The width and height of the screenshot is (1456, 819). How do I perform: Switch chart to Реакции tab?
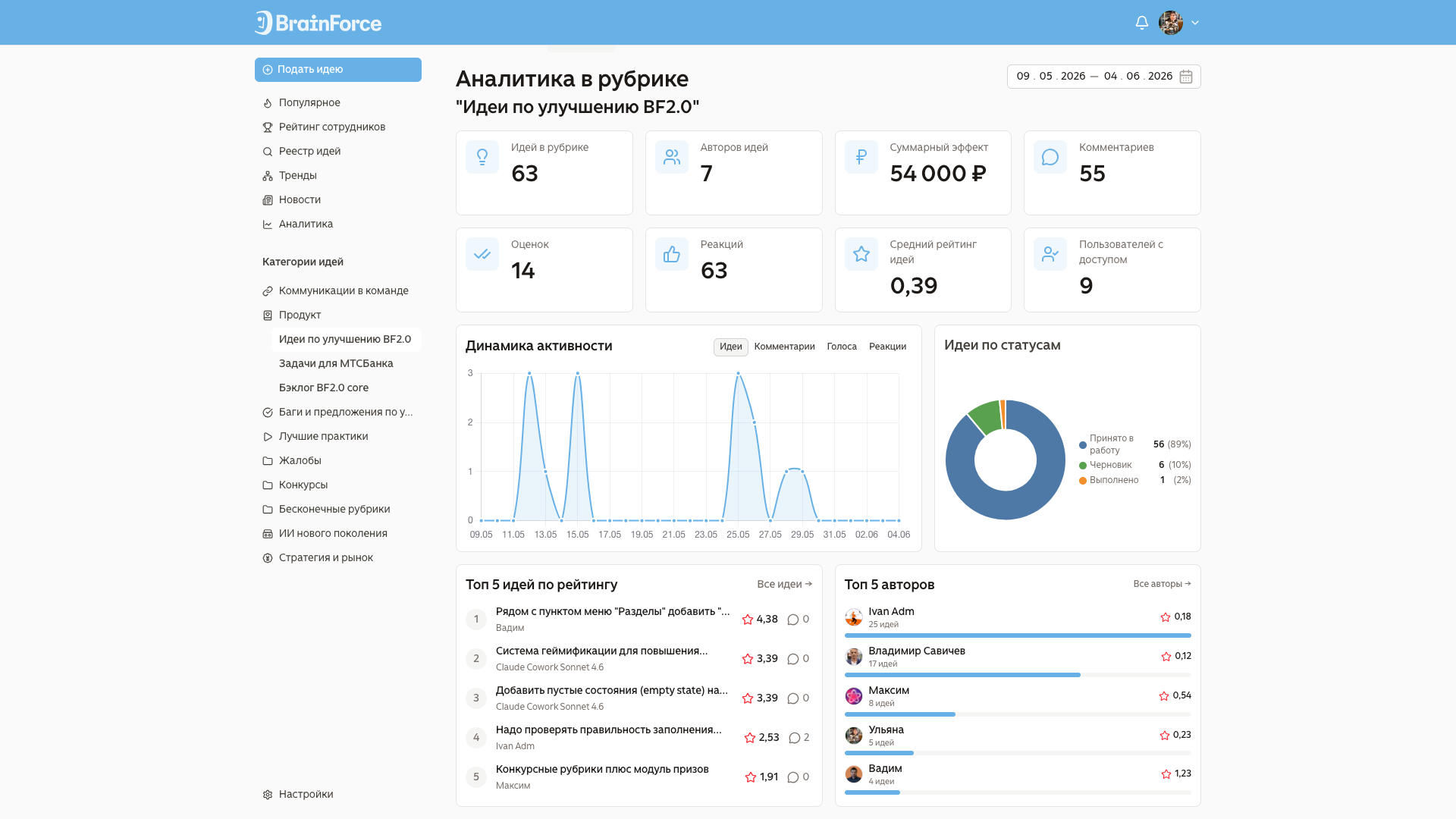point(887,347)
